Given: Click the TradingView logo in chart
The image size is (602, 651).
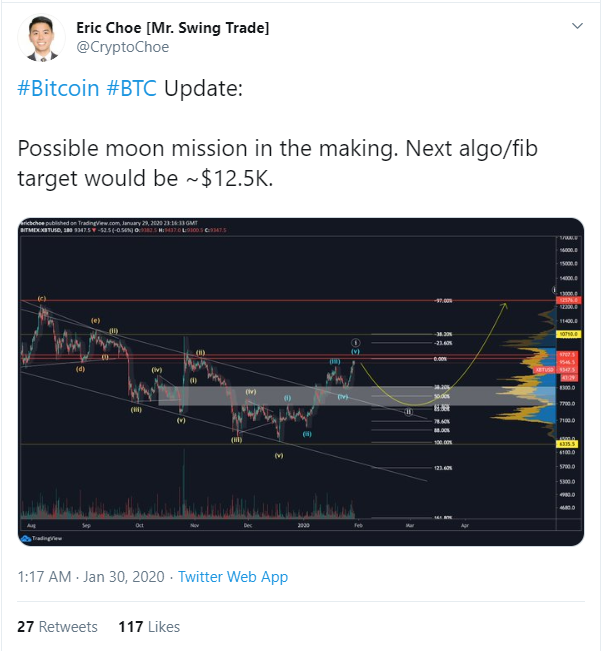Looking at the screenshot, I should click(42, 538).
